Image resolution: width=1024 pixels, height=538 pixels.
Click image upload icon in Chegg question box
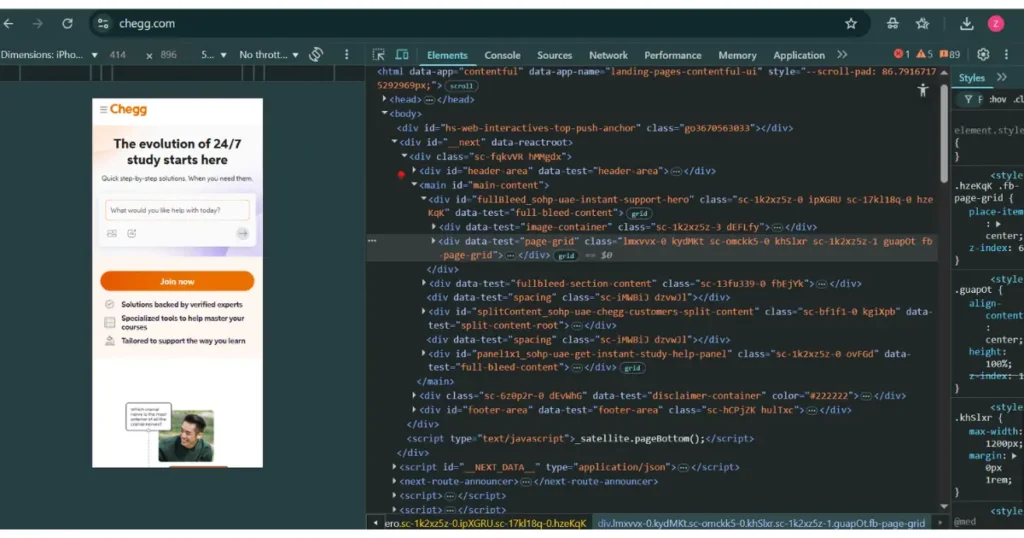pos(112,234)
